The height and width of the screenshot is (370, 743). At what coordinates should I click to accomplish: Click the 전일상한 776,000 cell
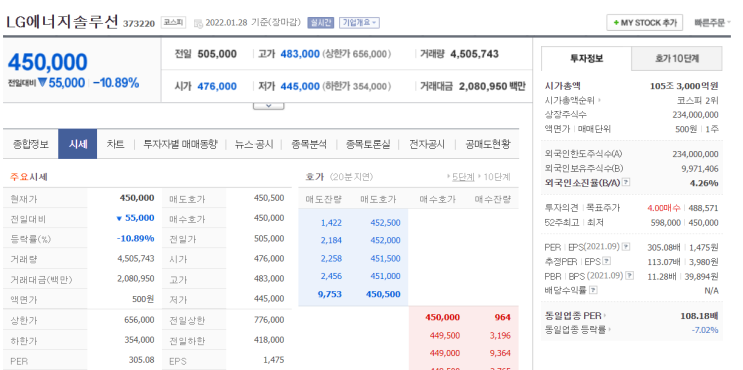coord(269,320)
